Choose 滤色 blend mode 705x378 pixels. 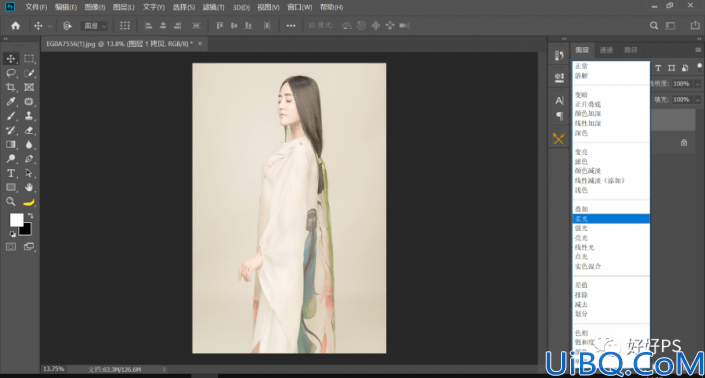581,161
